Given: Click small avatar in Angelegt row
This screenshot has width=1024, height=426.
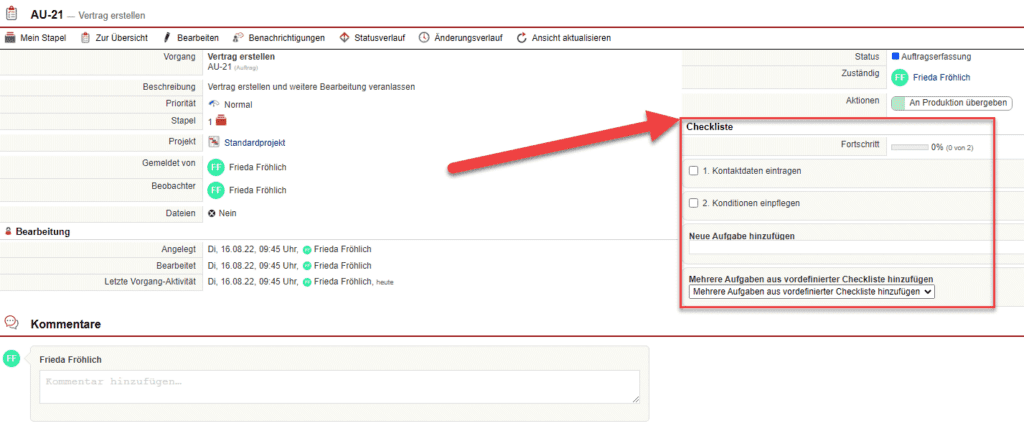Looking at the screenshot, I should (x=306, y=250).
